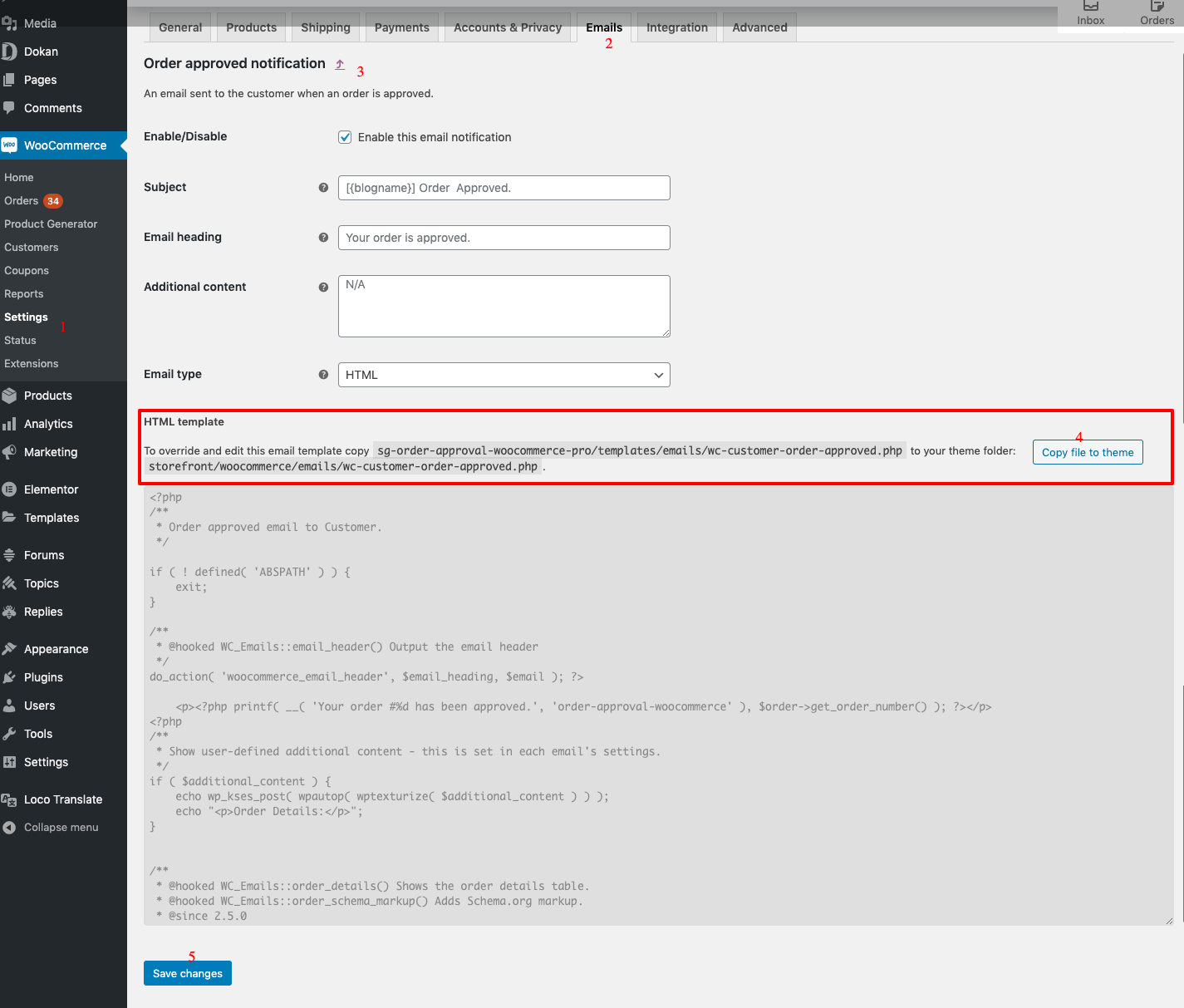Select the WooCommerce sidebar icon
Image resolution: width=1184 pixels, height=1008 pixels.
click(10, 145)
